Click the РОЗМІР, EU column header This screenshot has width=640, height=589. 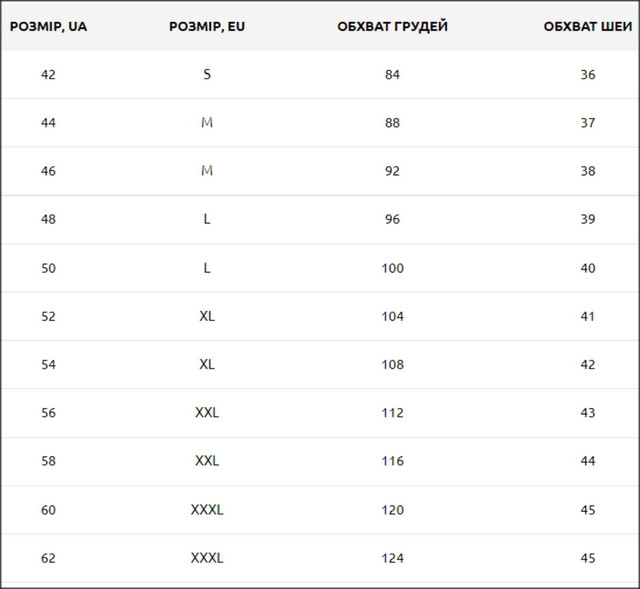point(207,26)
